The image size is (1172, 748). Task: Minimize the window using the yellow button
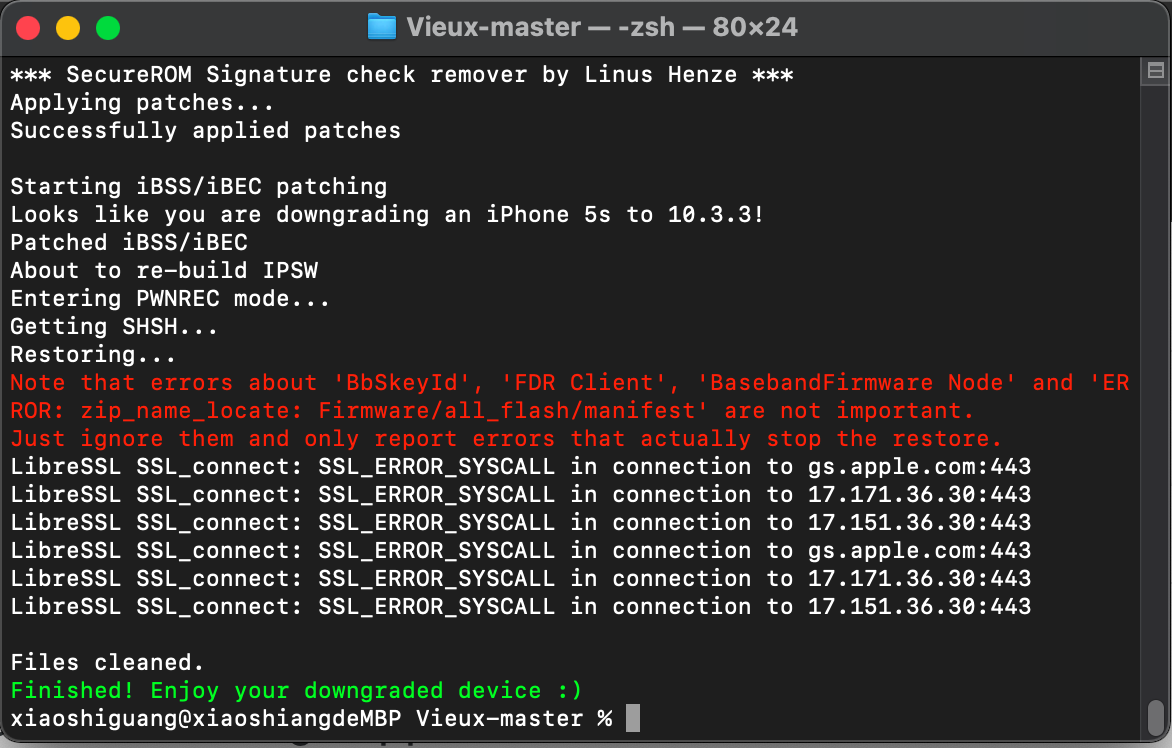coord(67,28)
